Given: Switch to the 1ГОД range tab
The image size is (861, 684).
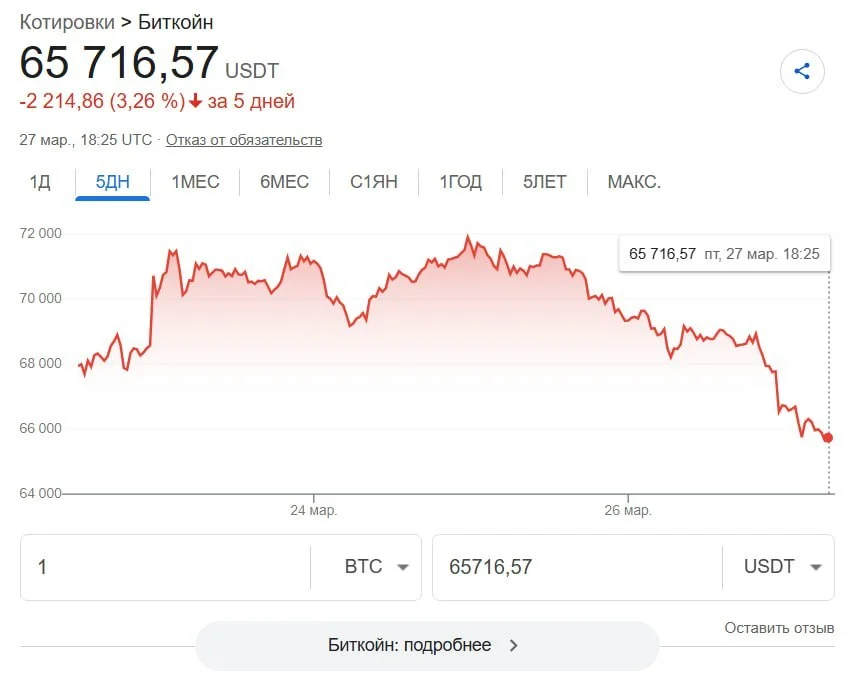Looking at the screenshot, I should pos(460,182).
